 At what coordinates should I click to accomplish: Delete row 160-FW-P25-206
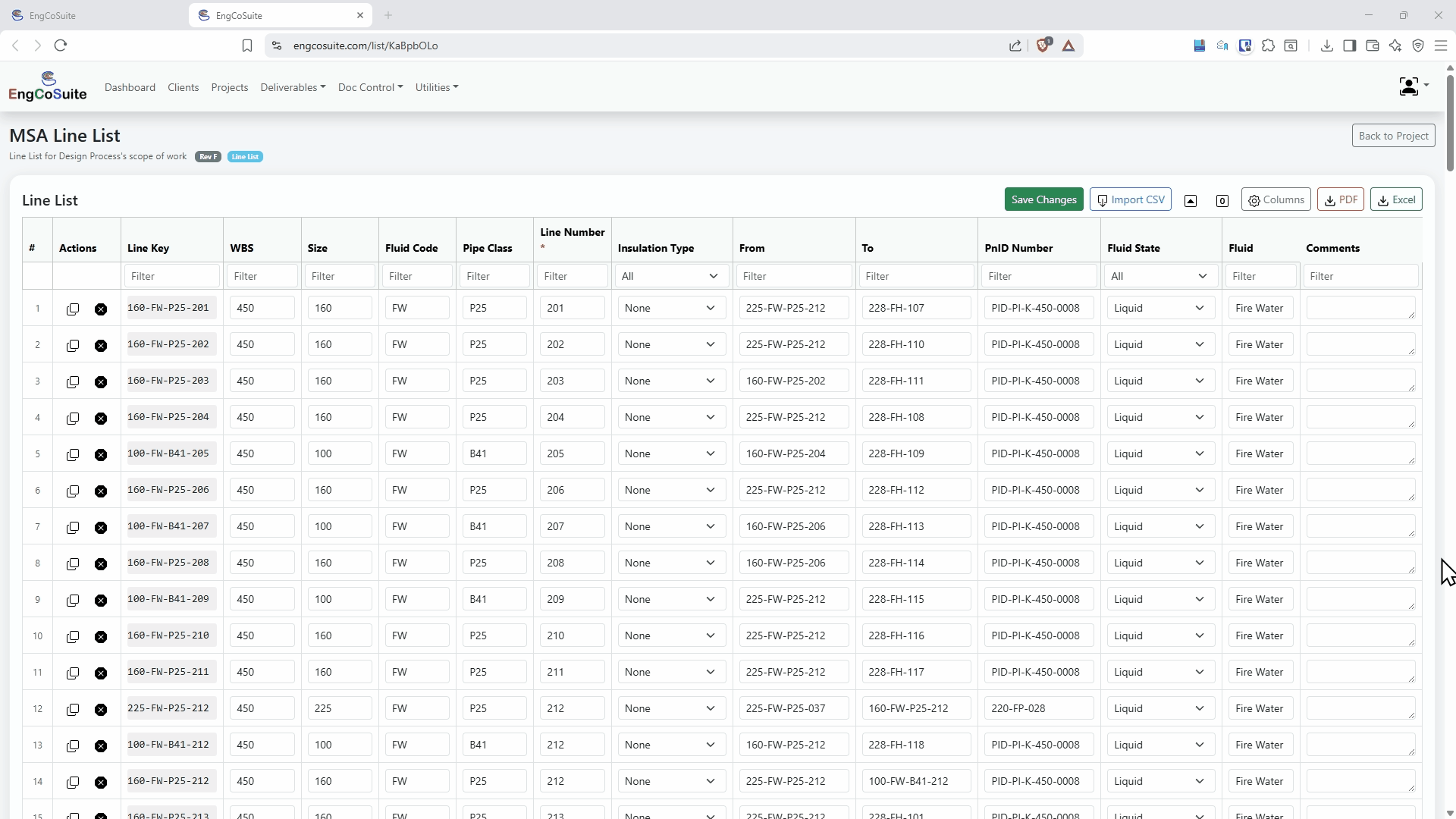(x=101, y=491)
